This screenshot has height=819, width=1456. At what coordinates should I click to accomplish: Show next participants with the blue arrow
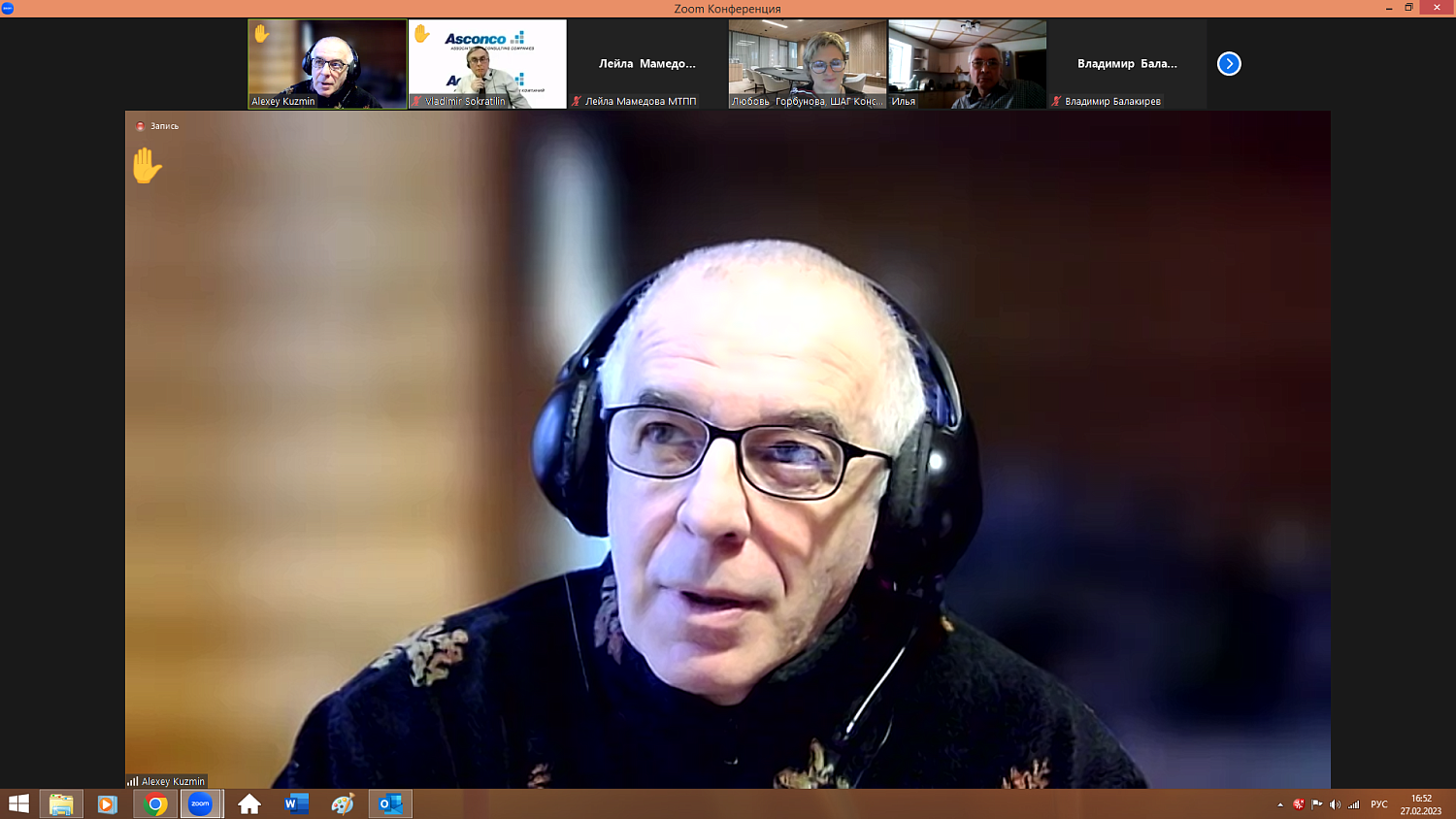1229,64
